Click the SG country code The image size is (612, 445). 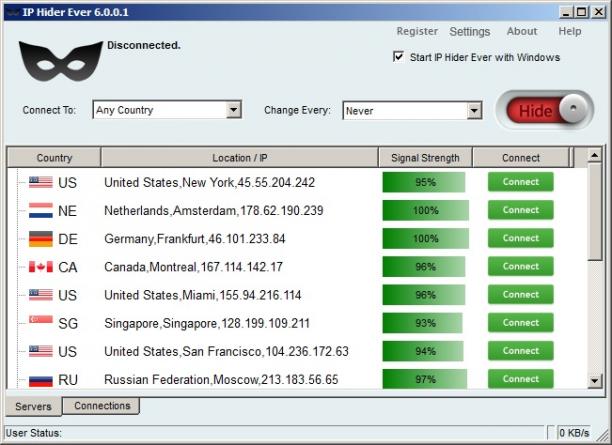point(68,323)
